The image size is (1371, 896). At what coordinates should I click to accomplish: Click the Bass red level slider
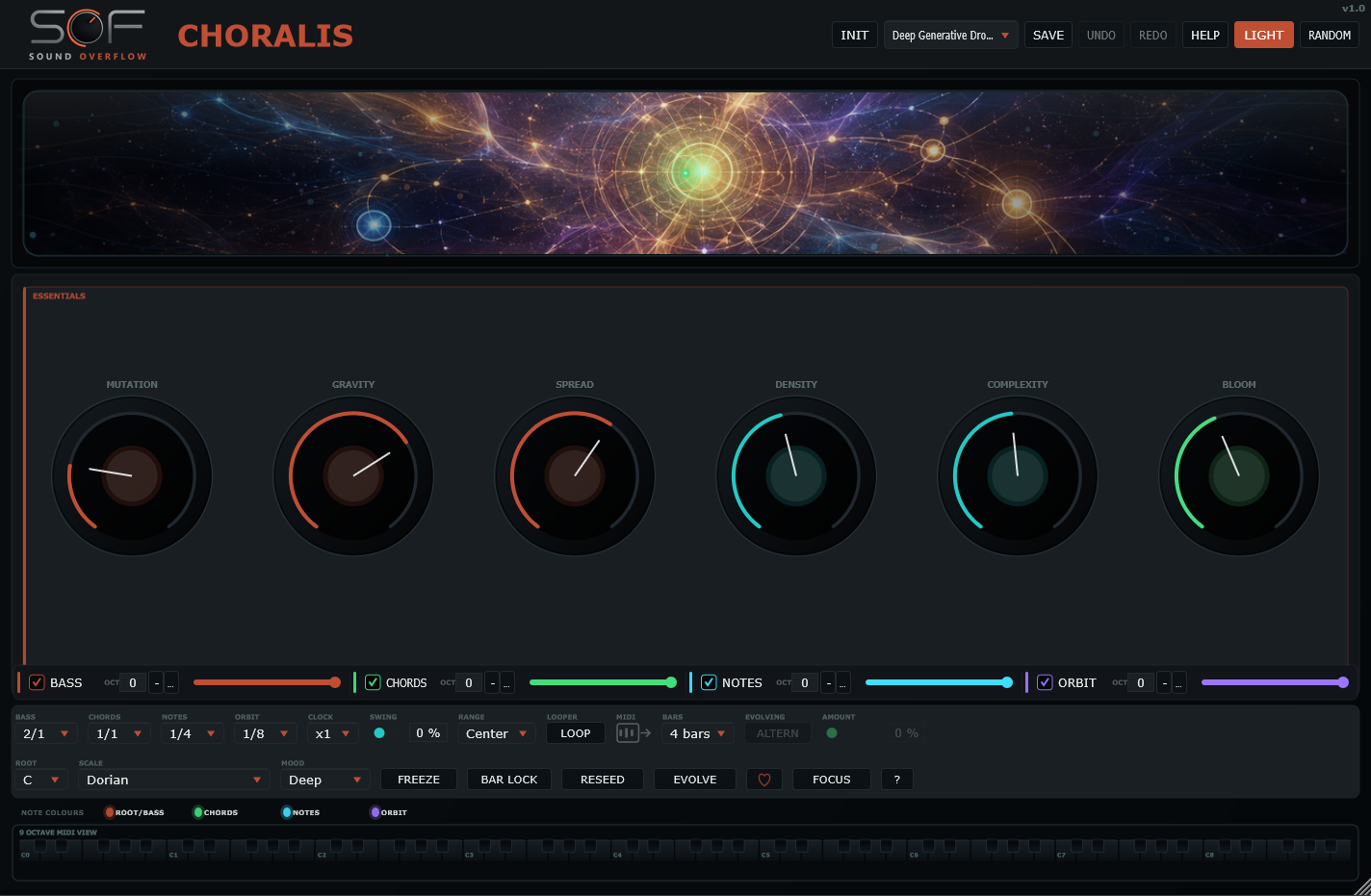point(267,682)
